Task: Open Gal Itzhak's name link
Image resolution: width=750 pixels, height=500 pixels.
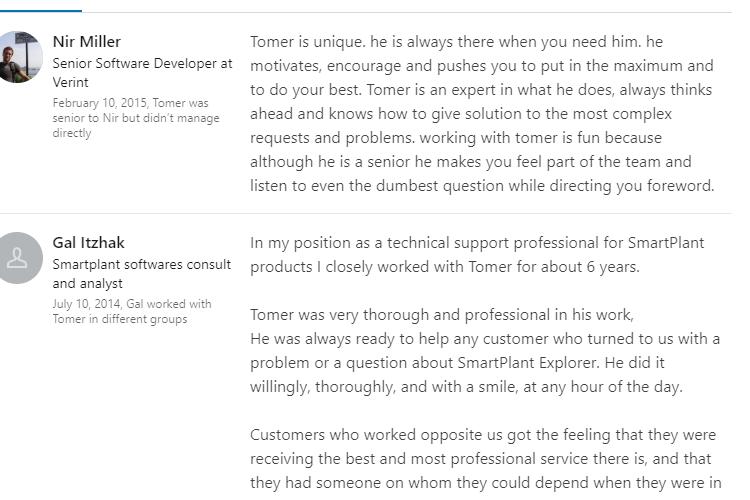Action: (88, 243)
